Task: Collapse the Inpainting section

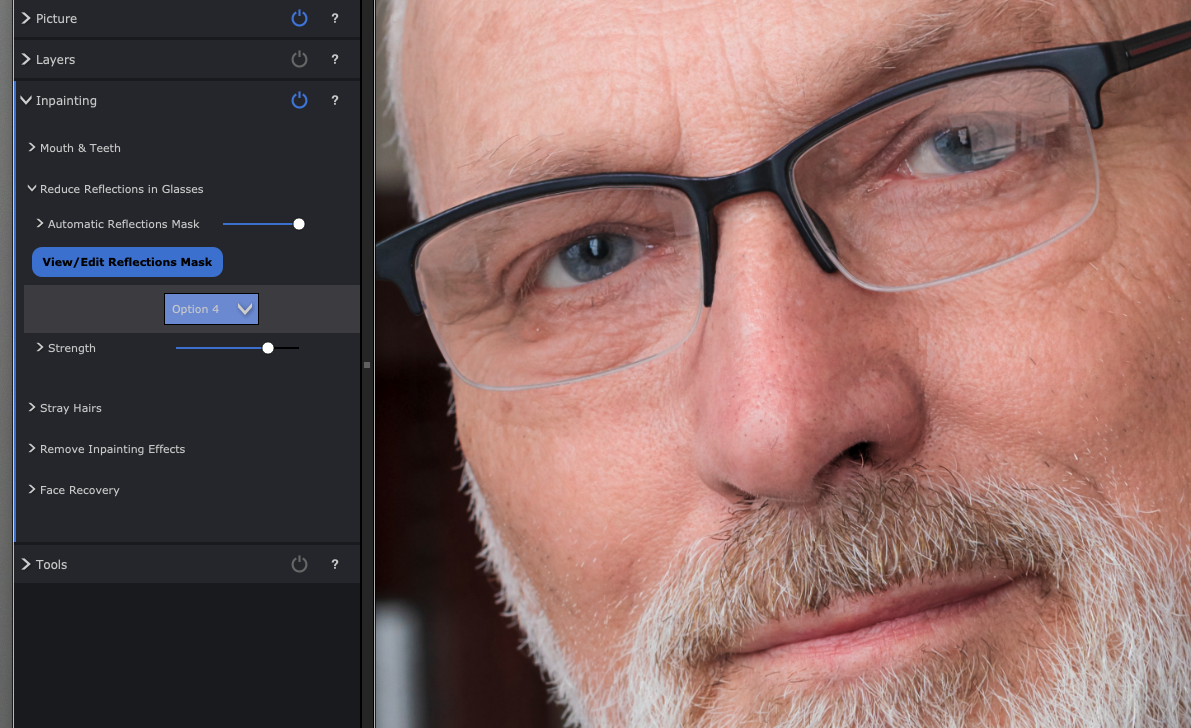Action: point(26,100)
